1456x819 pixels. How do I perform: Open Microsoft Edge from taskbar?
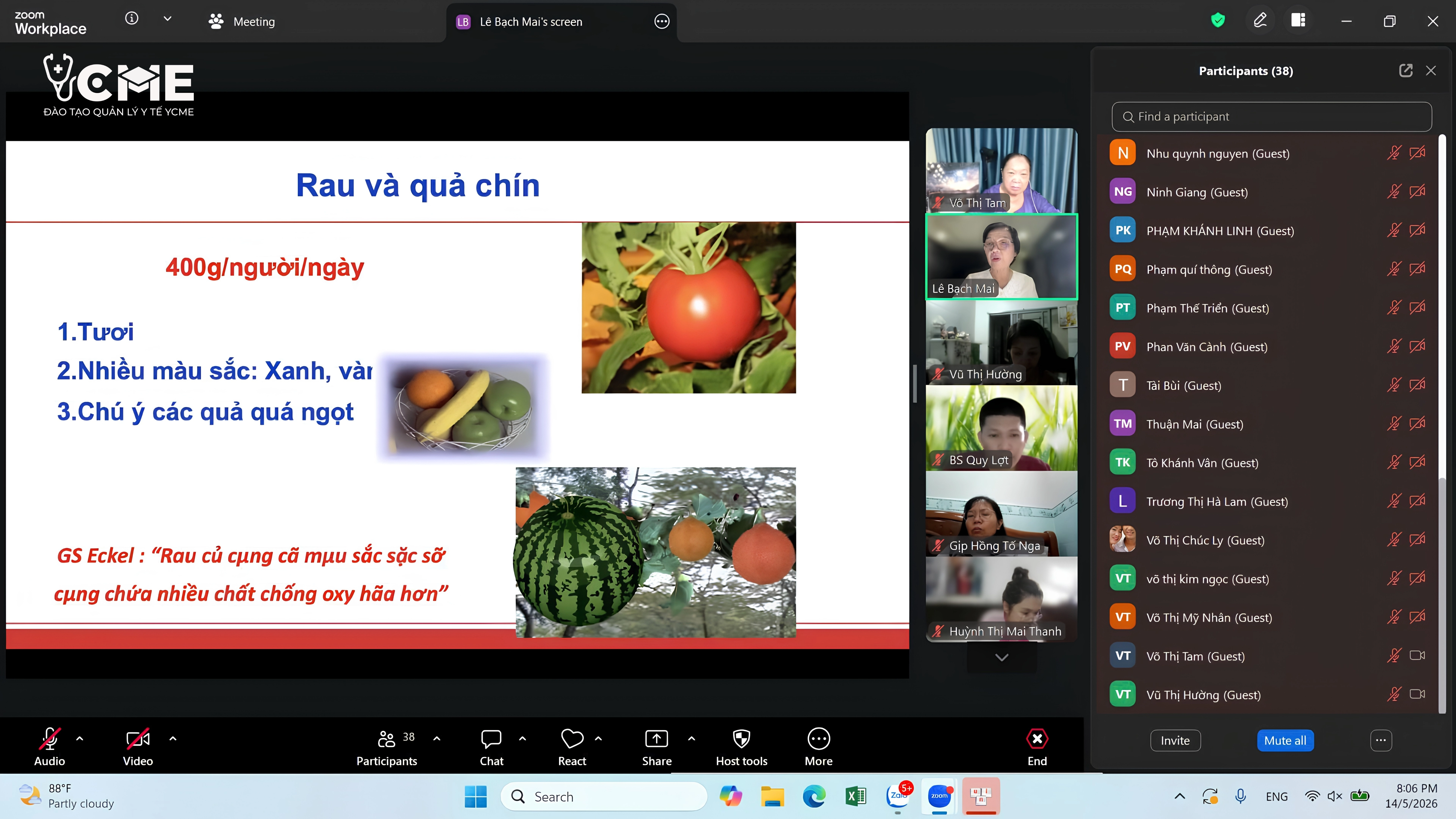point(814,796)
